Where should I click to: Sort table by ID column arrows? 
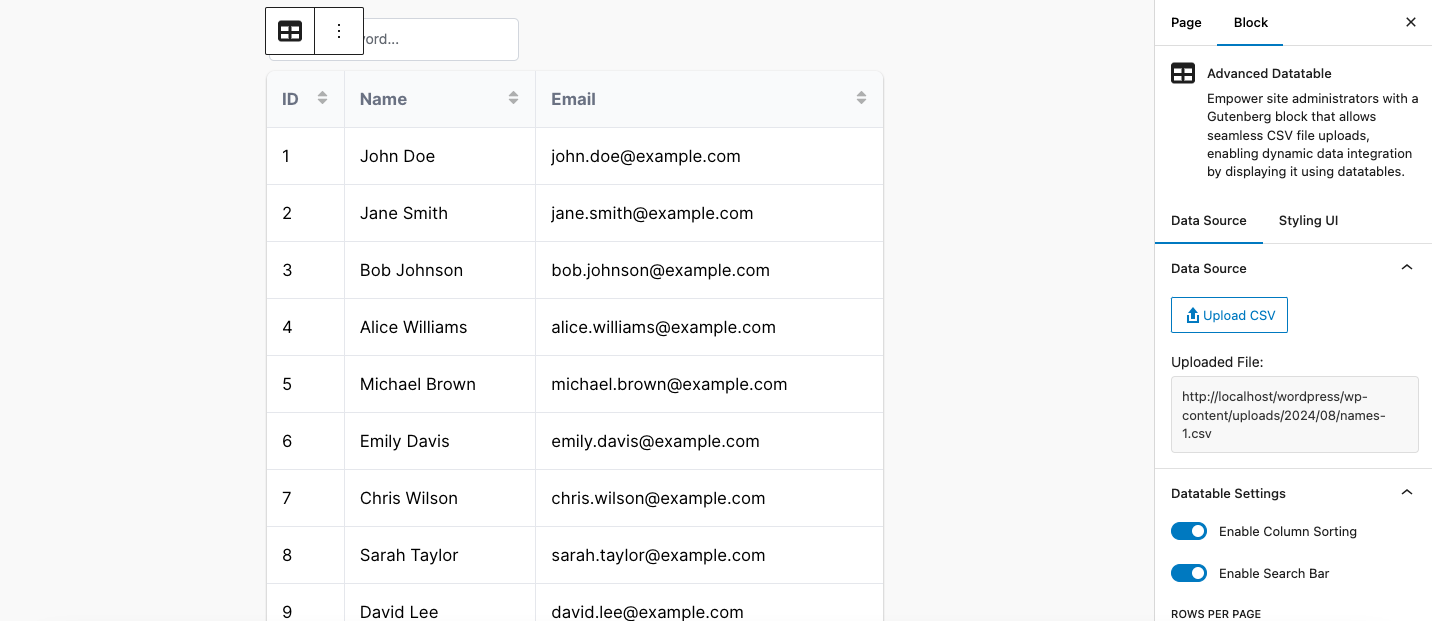tap(322, 98)
